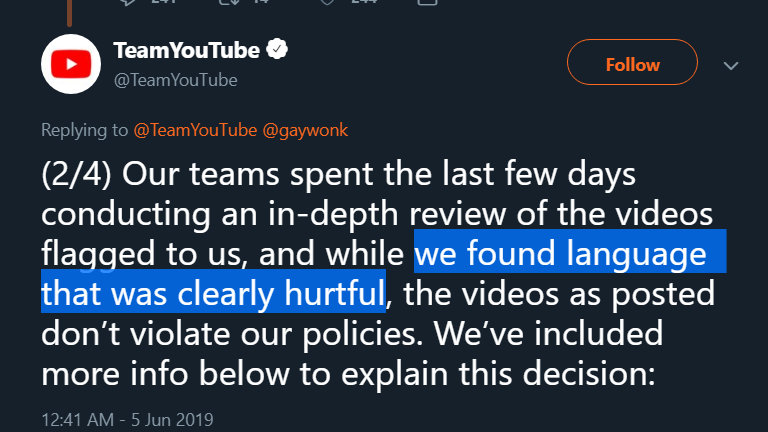Open the @gaywonk mention link
Screen dimensions: 768x432
point(305,130)
